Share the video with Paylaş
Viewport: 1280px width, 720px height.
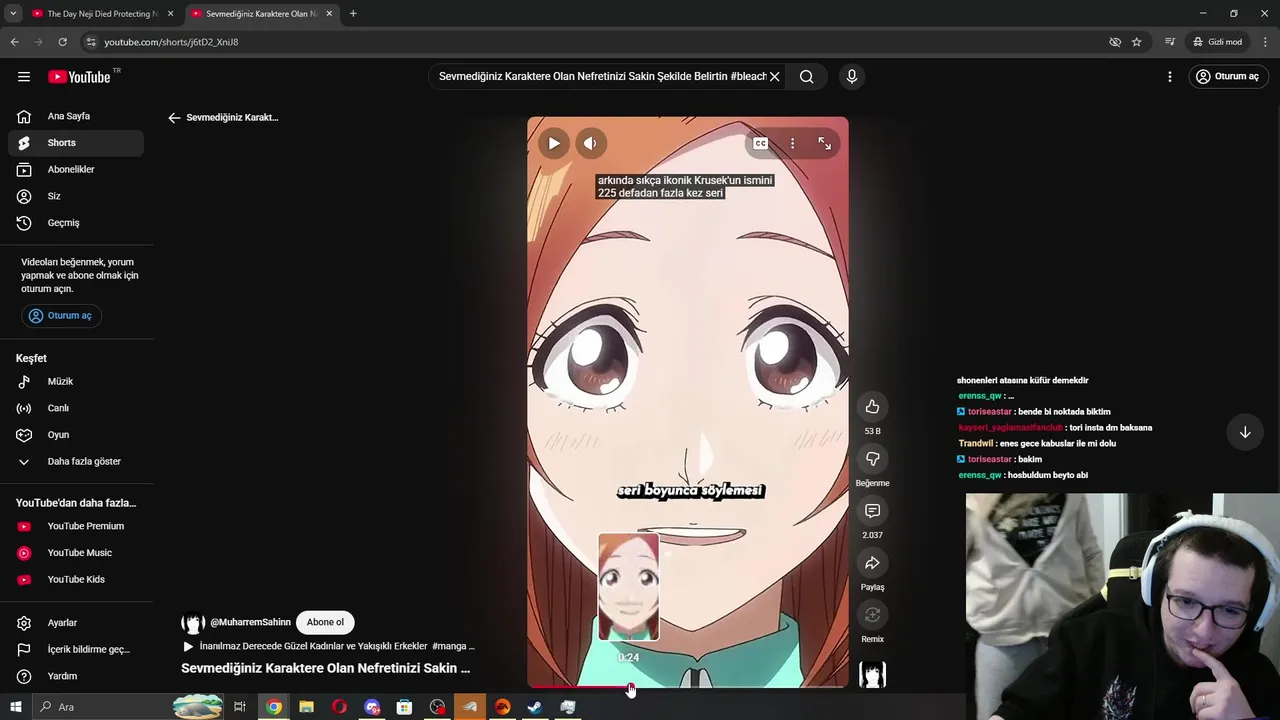pos(872,563)
